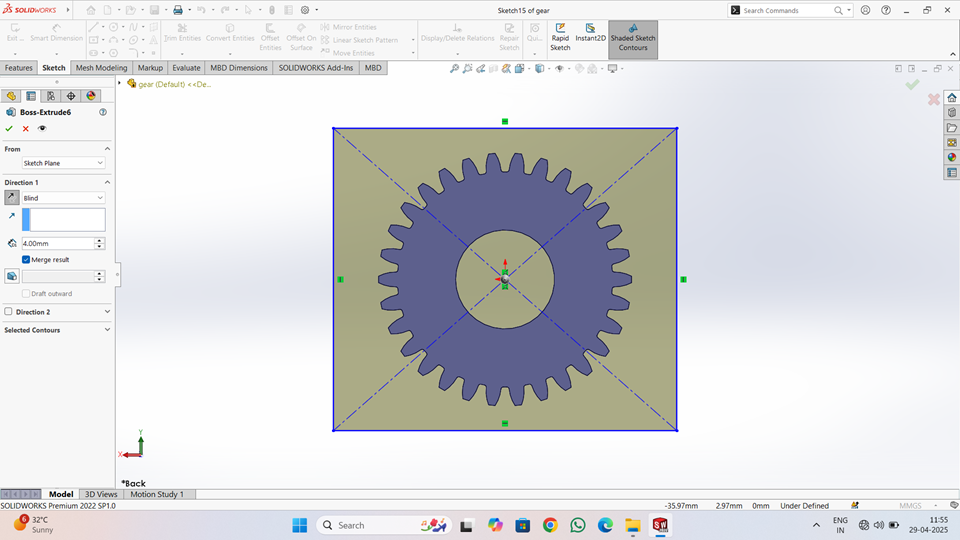Expand the Selected Contours section
The height and width of the screenshot is (540, 960).
(x=107, y=330)
